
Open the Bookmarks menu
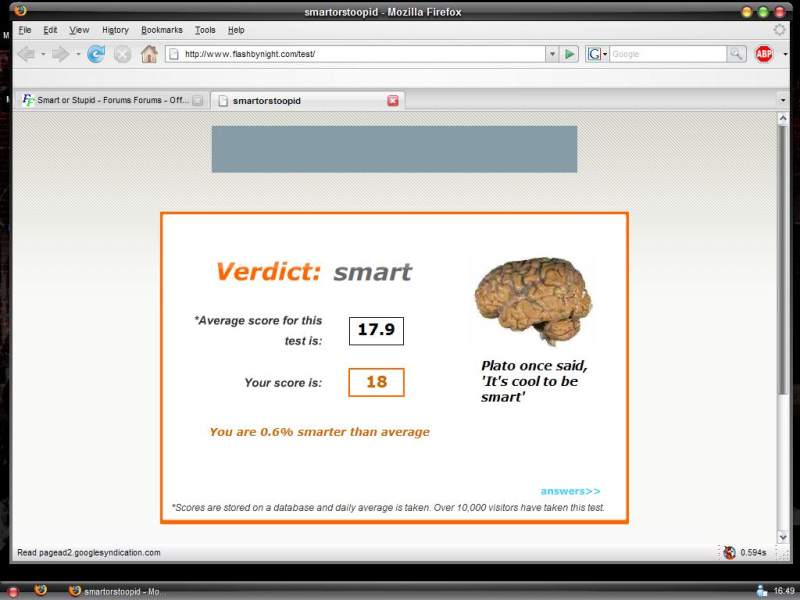[x=161, y=30]
